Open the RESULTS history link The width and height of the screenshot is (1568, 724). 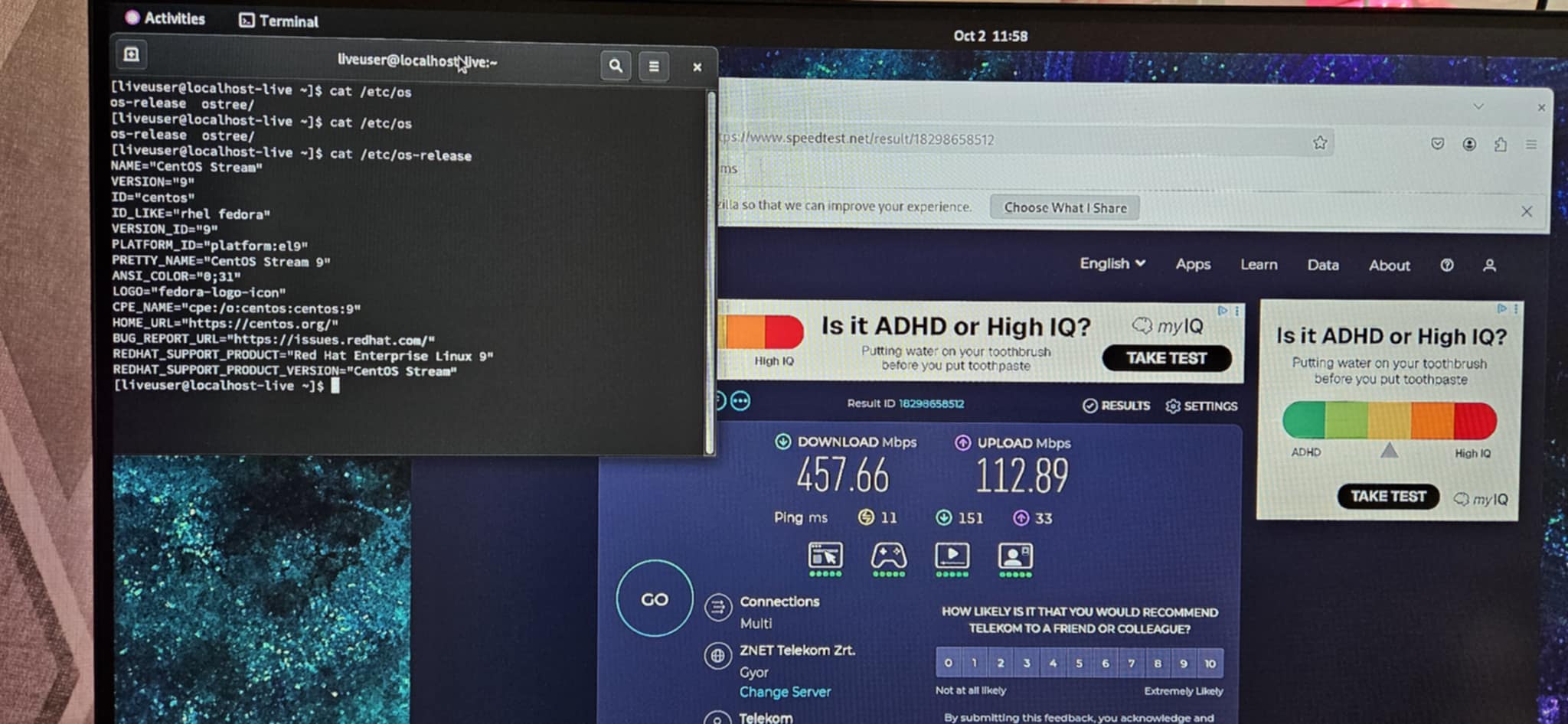point(1116,406)
